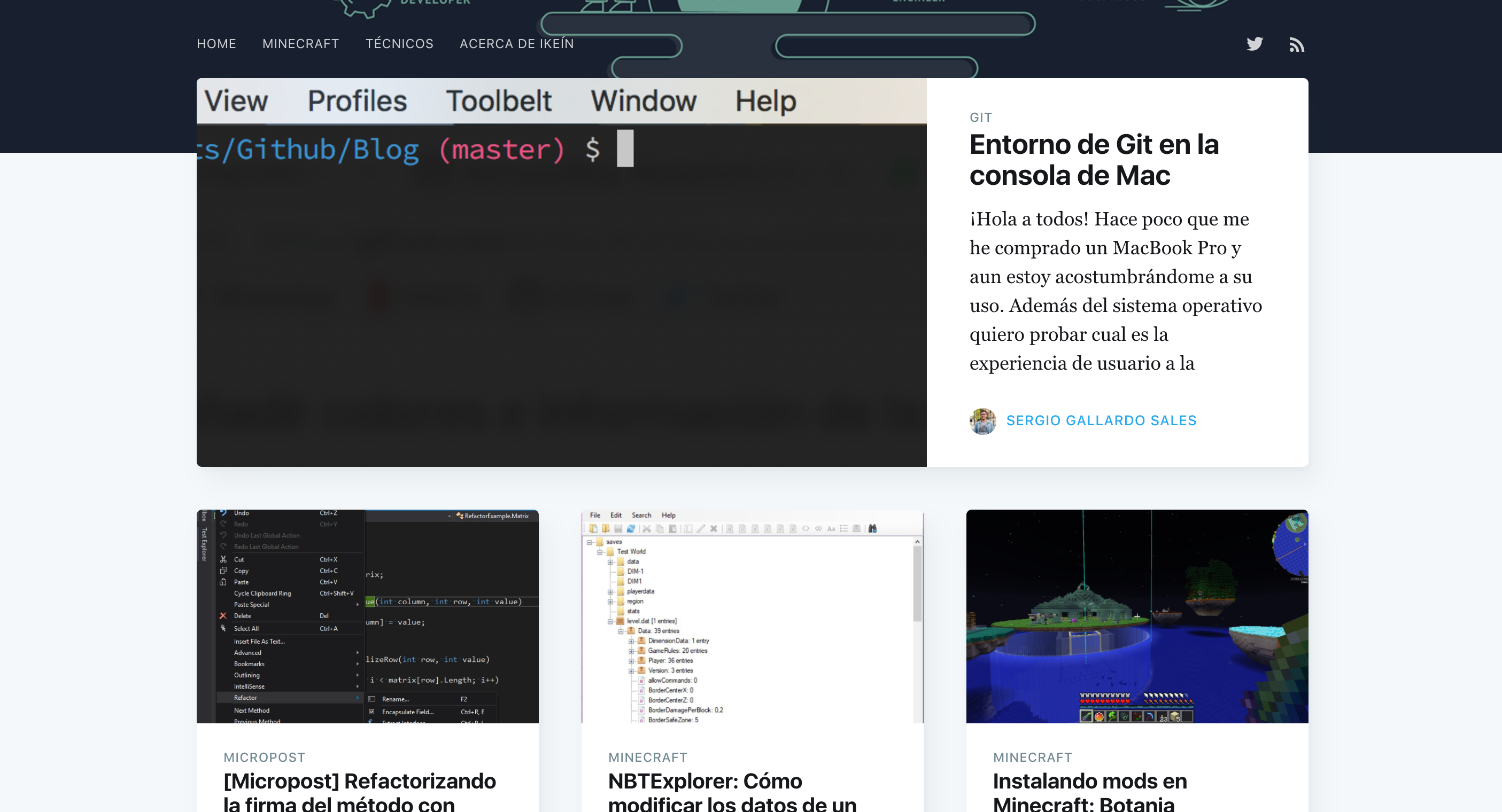This screenshot has height=812, width=1502.
Task: Open the ACERCA DE IKEÍN page
Action: point(516,44)
